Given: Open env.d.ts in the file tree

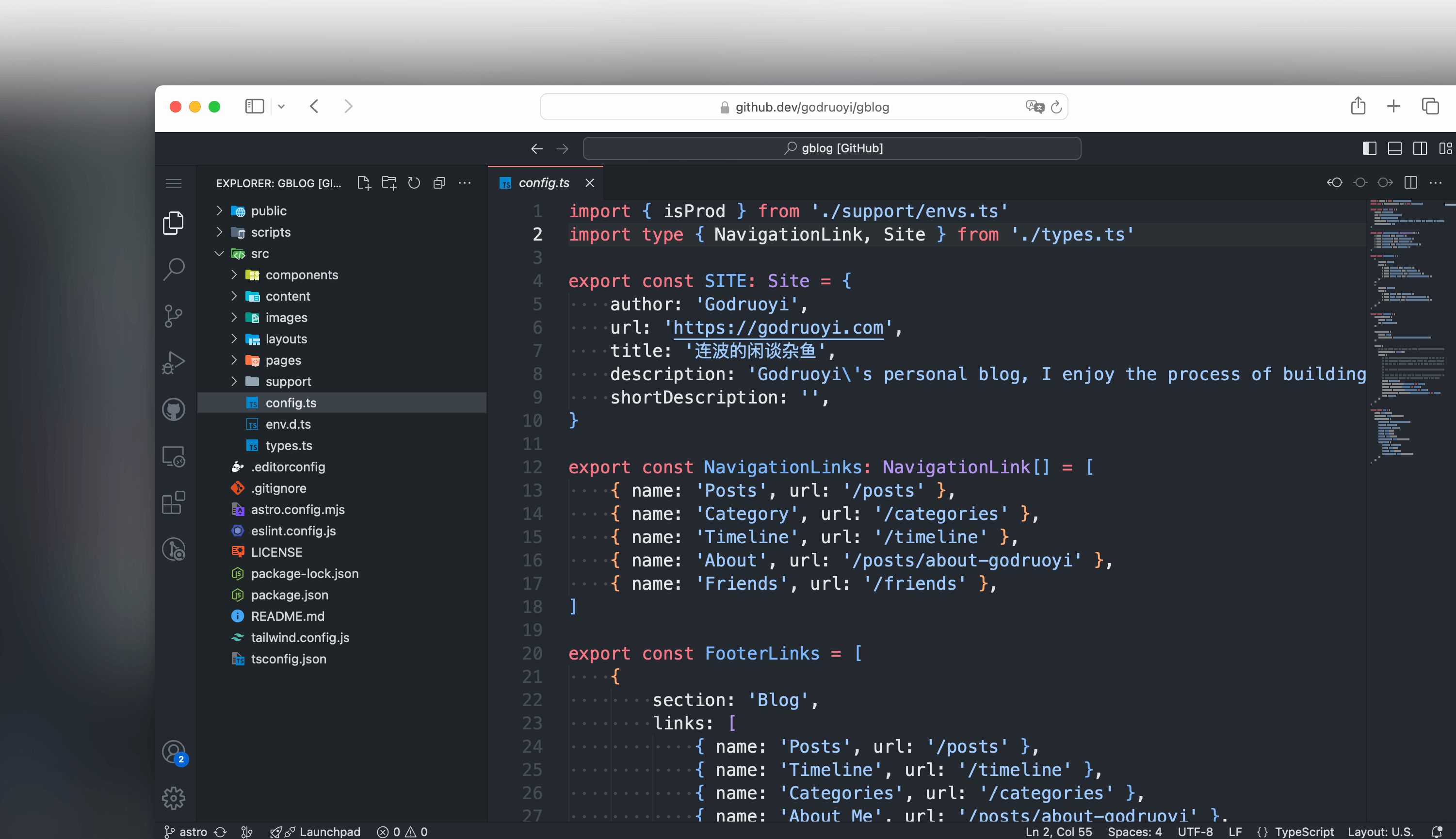Looking at the screenshot, I should tap(342, 424).
